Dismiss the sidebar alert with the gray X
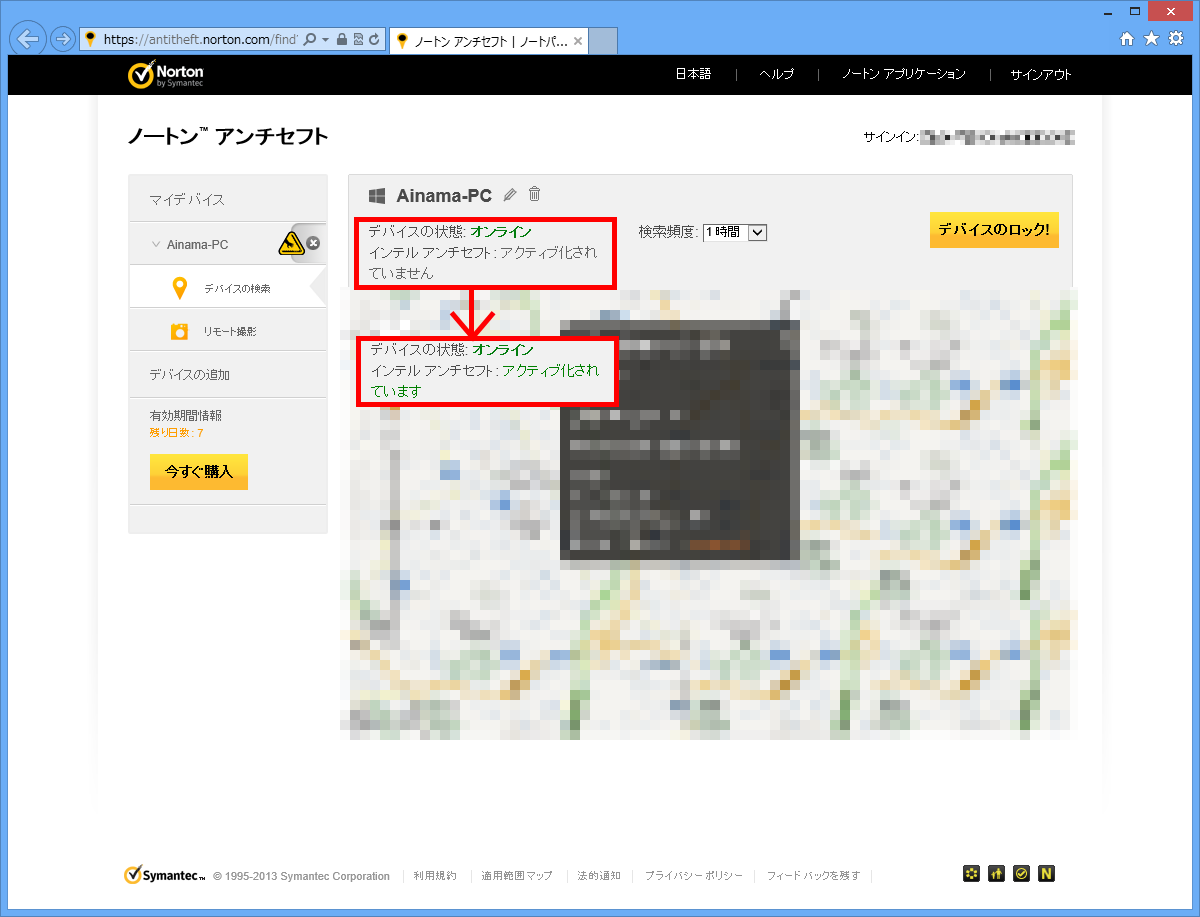 [313, 243]
